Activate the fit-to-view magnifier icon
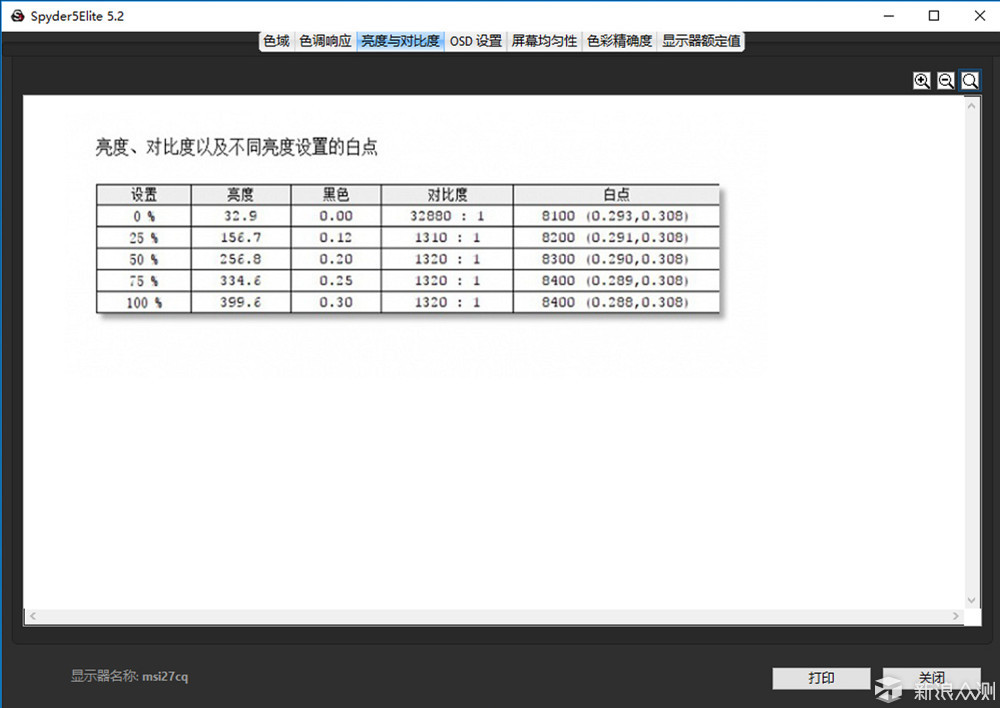 pyautogui.click(x=969, y=80)
